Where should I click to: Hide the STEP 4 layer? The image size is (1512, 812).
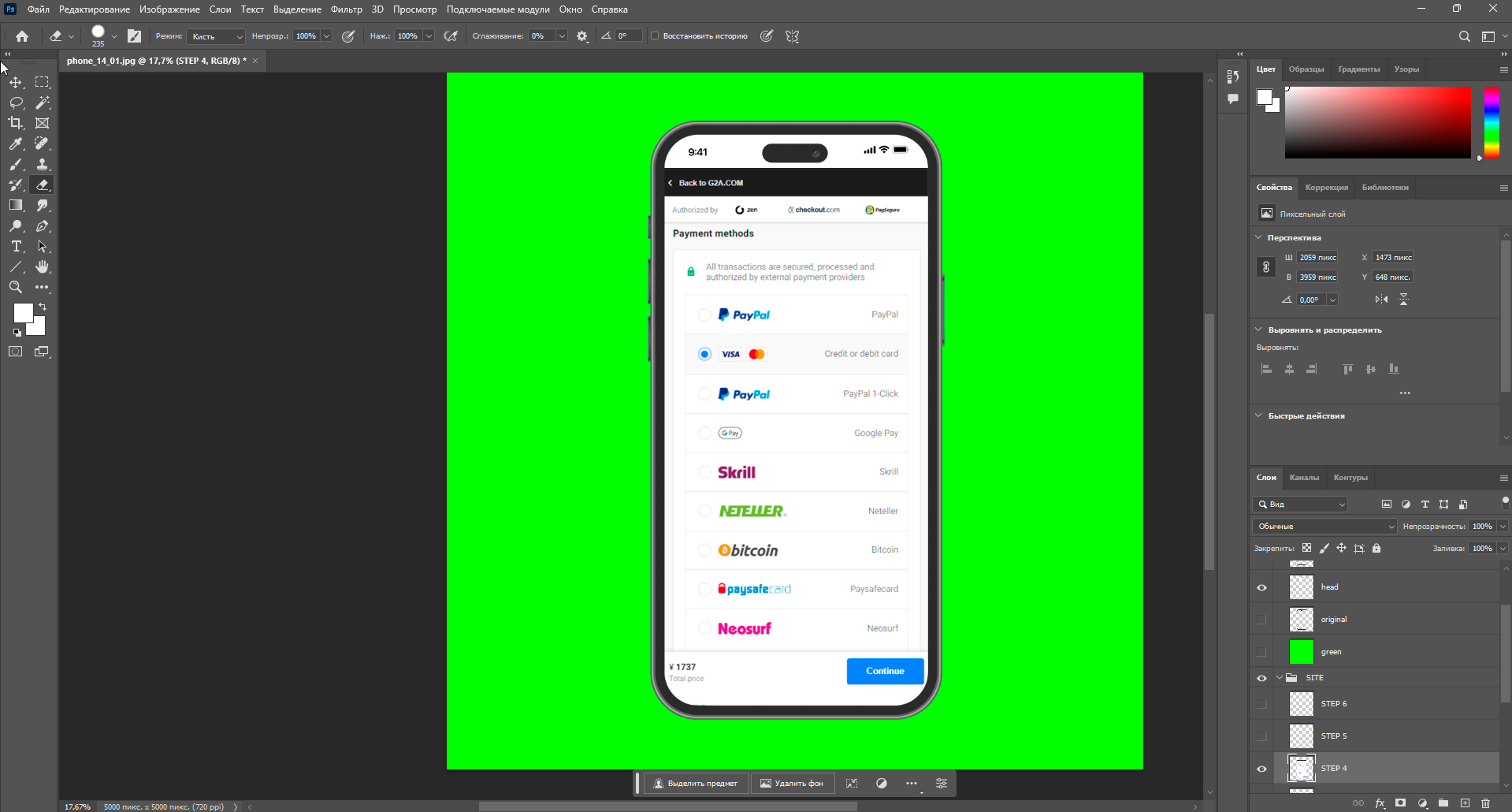point(1261,769)
